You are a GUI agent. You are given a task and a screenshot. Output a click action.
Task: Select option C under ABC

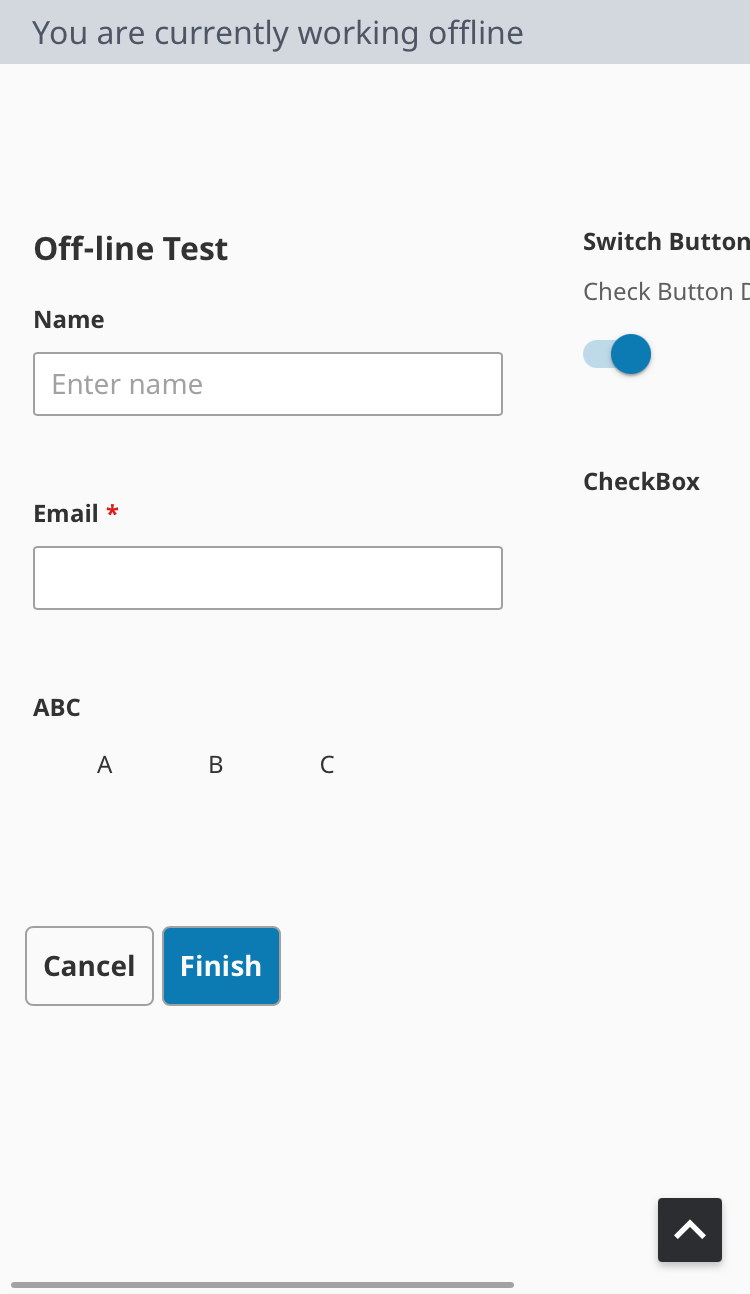[x=326, y=765]
